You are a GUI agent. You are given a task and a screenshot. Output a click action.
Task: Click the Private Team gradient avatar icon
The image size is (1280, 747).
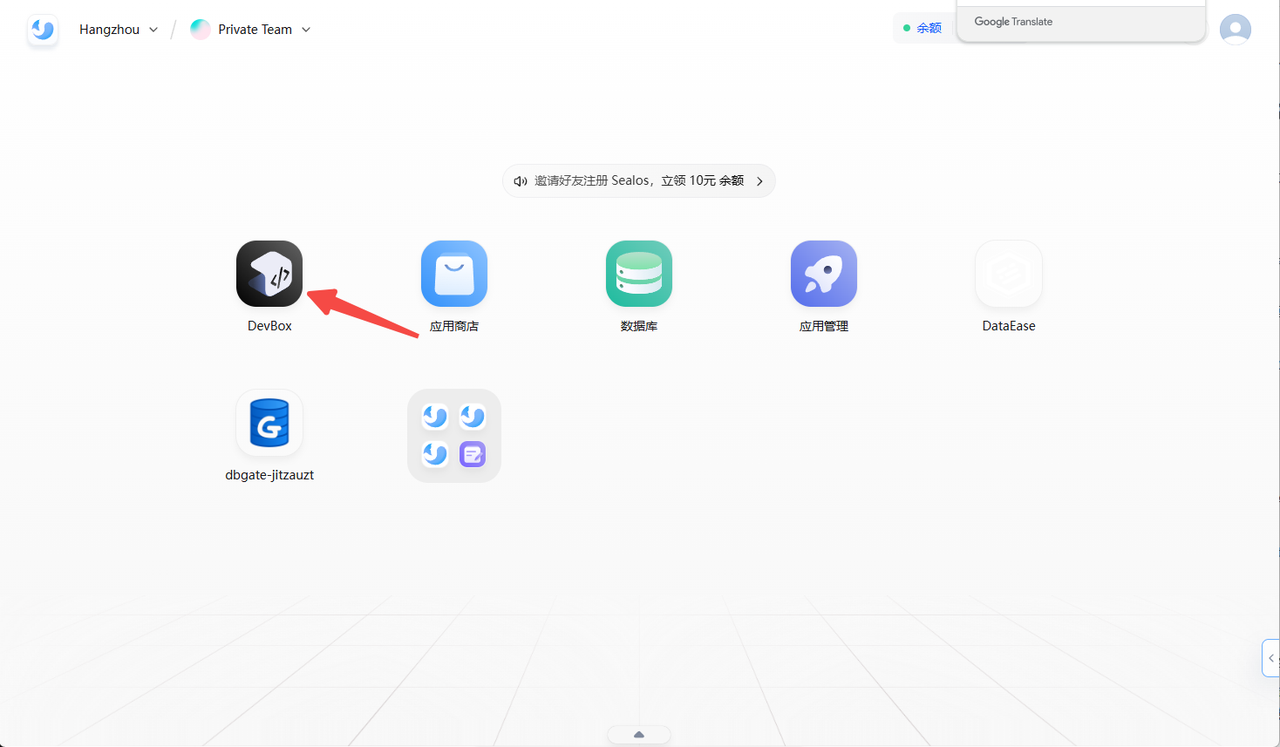point(201,29)
